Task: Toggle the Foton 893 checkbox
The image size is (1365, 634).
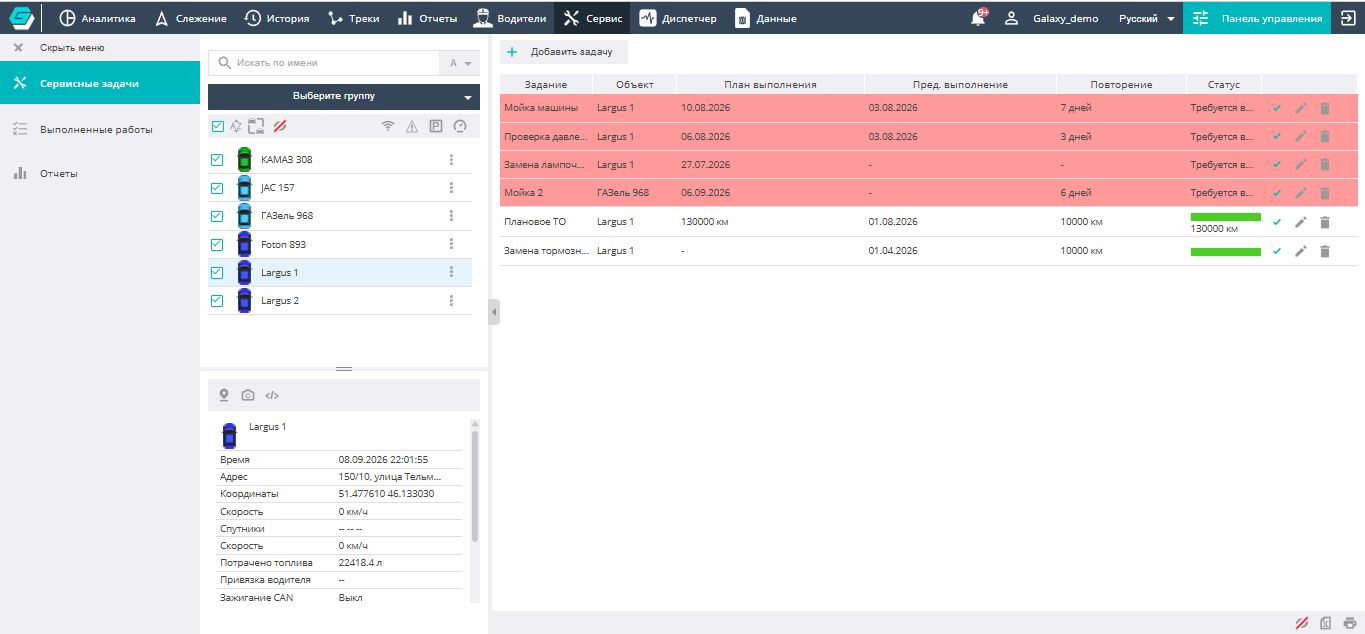Action: [x=217, y=244]
